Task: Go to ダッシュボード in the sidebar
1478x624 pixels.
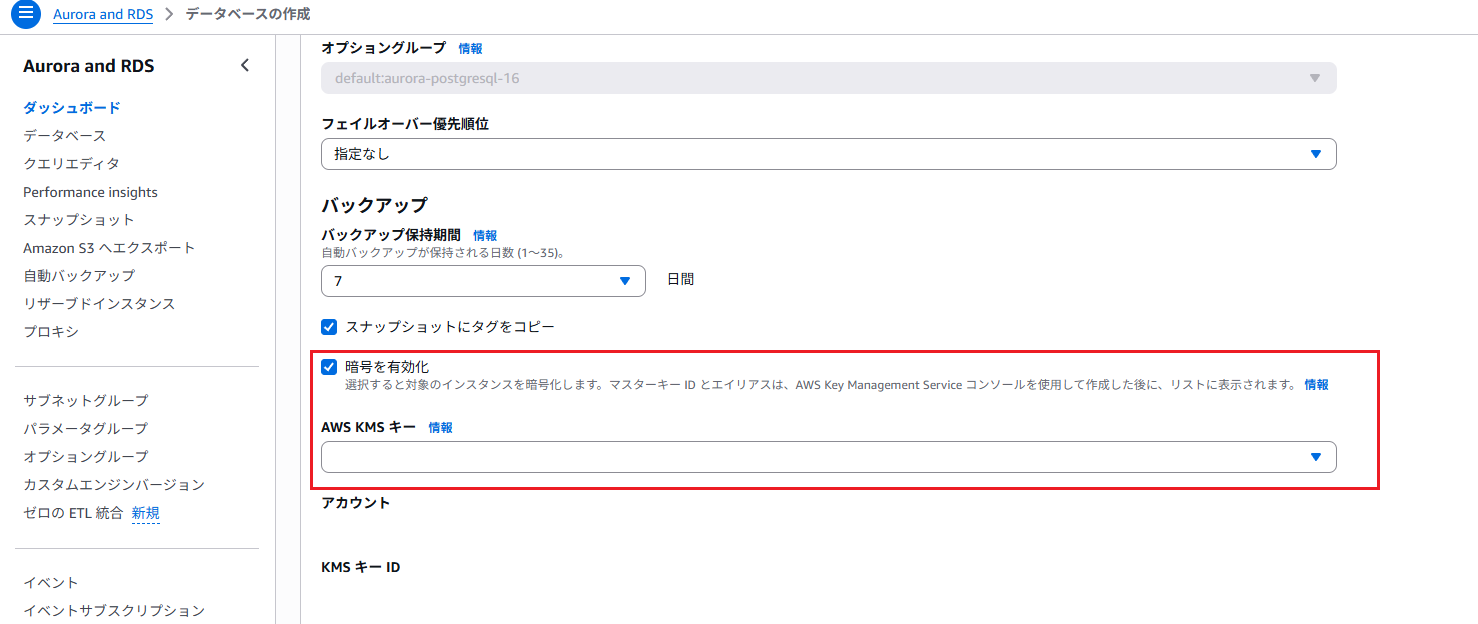Action: [70, 107]
